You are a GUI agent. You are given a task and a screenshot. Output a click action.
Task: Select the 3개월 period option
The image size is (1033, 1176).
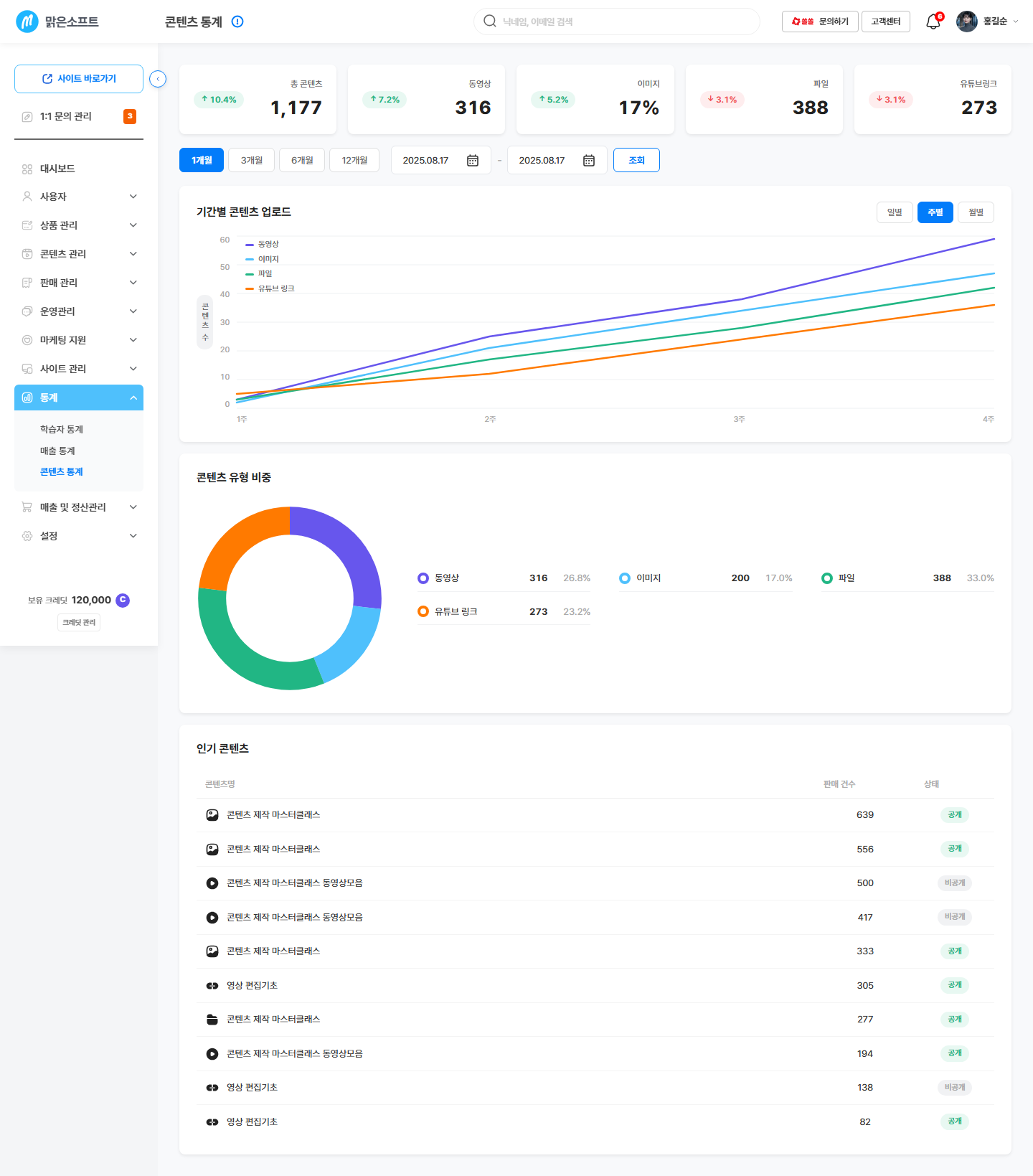[252, 160]
